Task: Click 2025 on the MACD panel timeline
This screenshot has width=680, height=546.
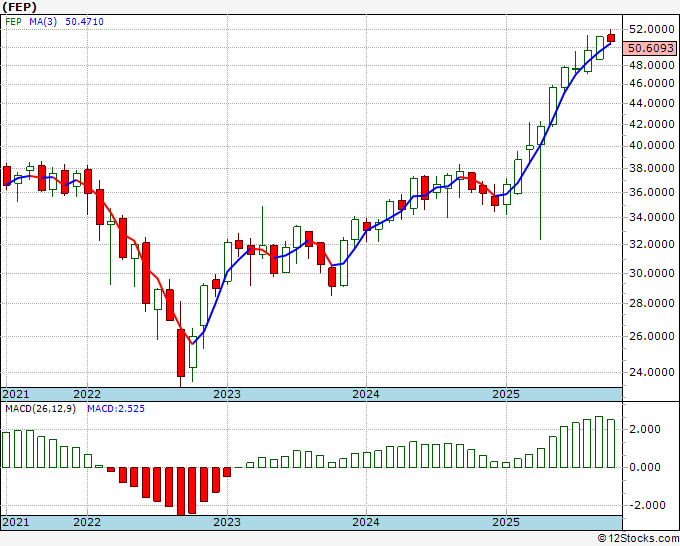Action: coord(506,522)
